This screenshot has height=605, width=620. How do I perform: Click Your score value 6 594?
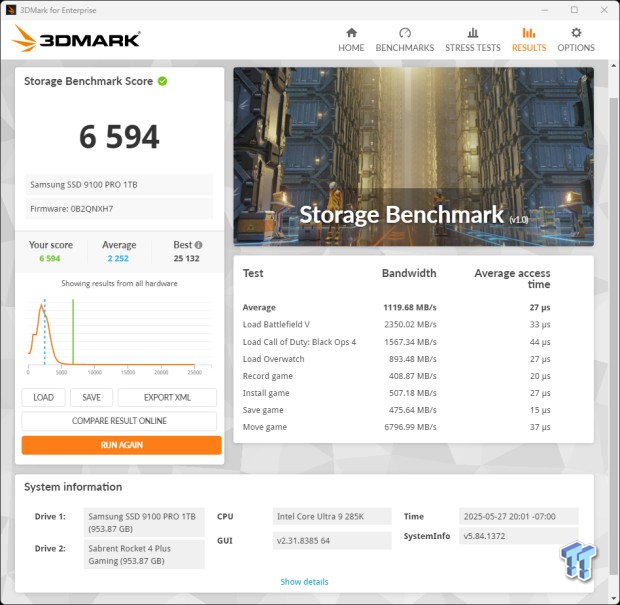click(x=50, y=259)
